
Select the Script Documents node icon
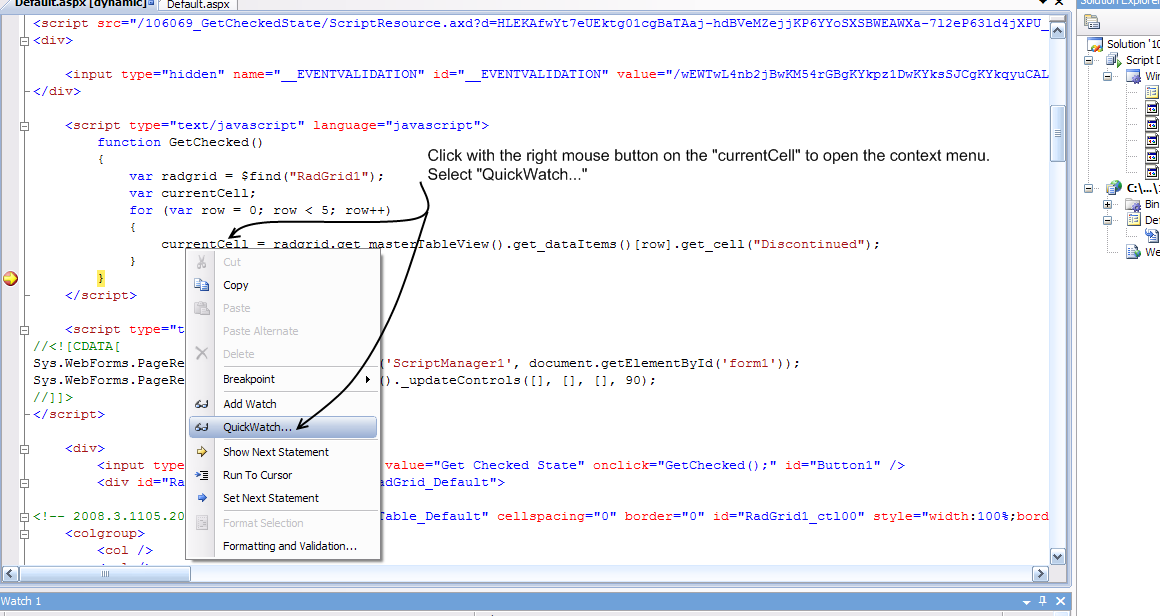1113,60
